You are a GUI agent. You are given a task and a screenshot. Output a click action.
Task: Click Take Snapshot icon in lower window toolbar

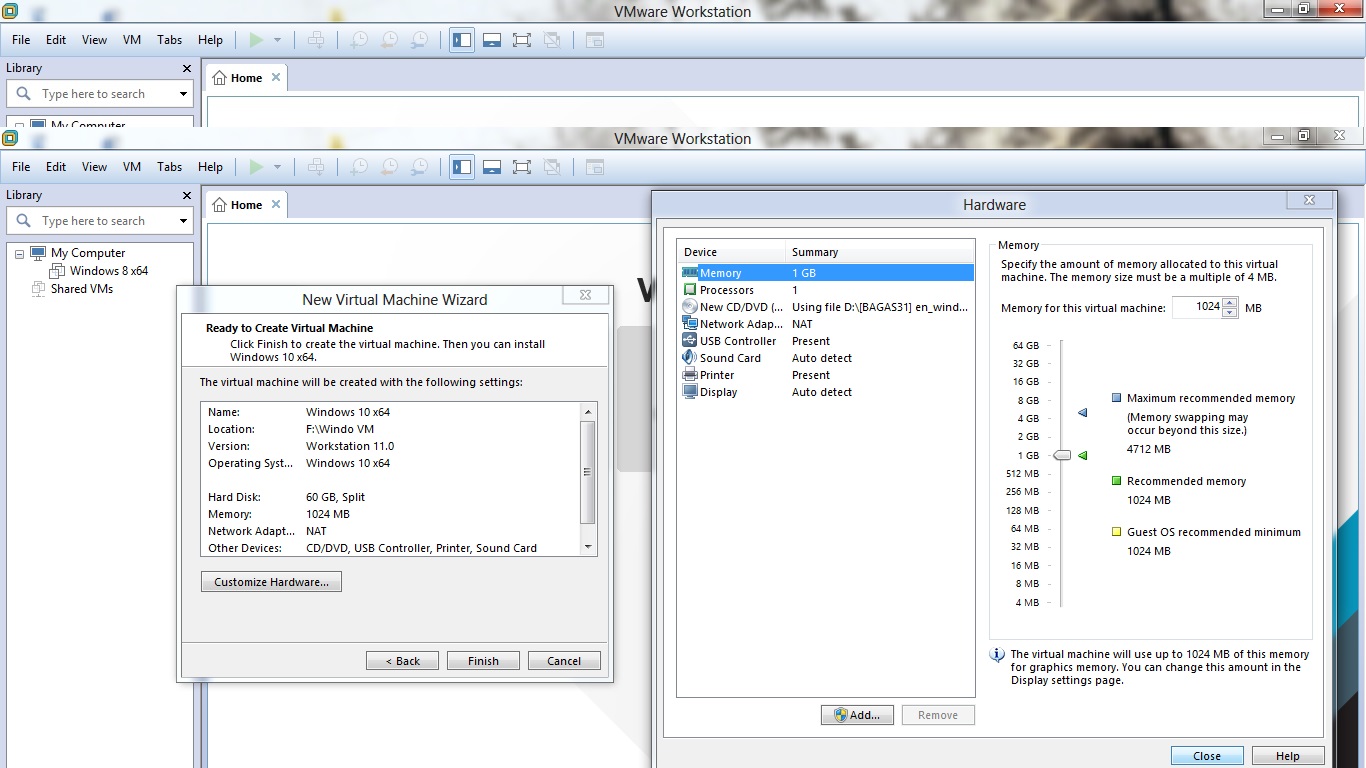(x=358, y=167)
